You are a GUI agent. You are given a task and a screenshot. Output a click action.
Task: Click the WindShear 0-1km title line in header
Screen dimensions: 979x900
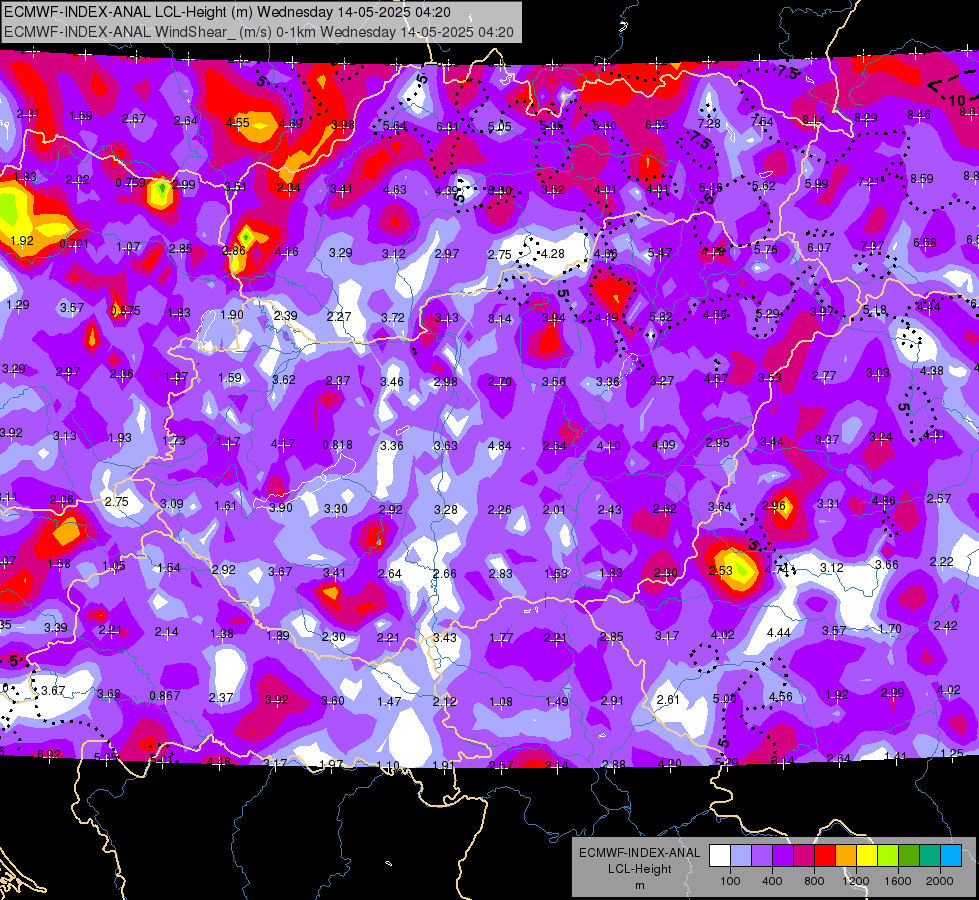coord(259,32)
